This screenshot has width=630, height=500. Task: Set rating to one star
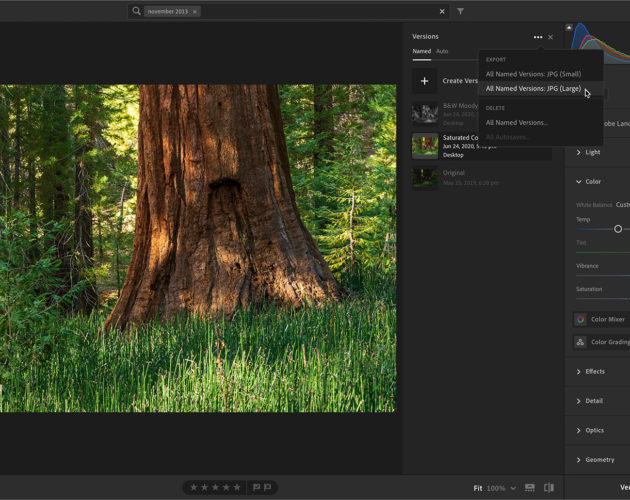tap(194, 487)
